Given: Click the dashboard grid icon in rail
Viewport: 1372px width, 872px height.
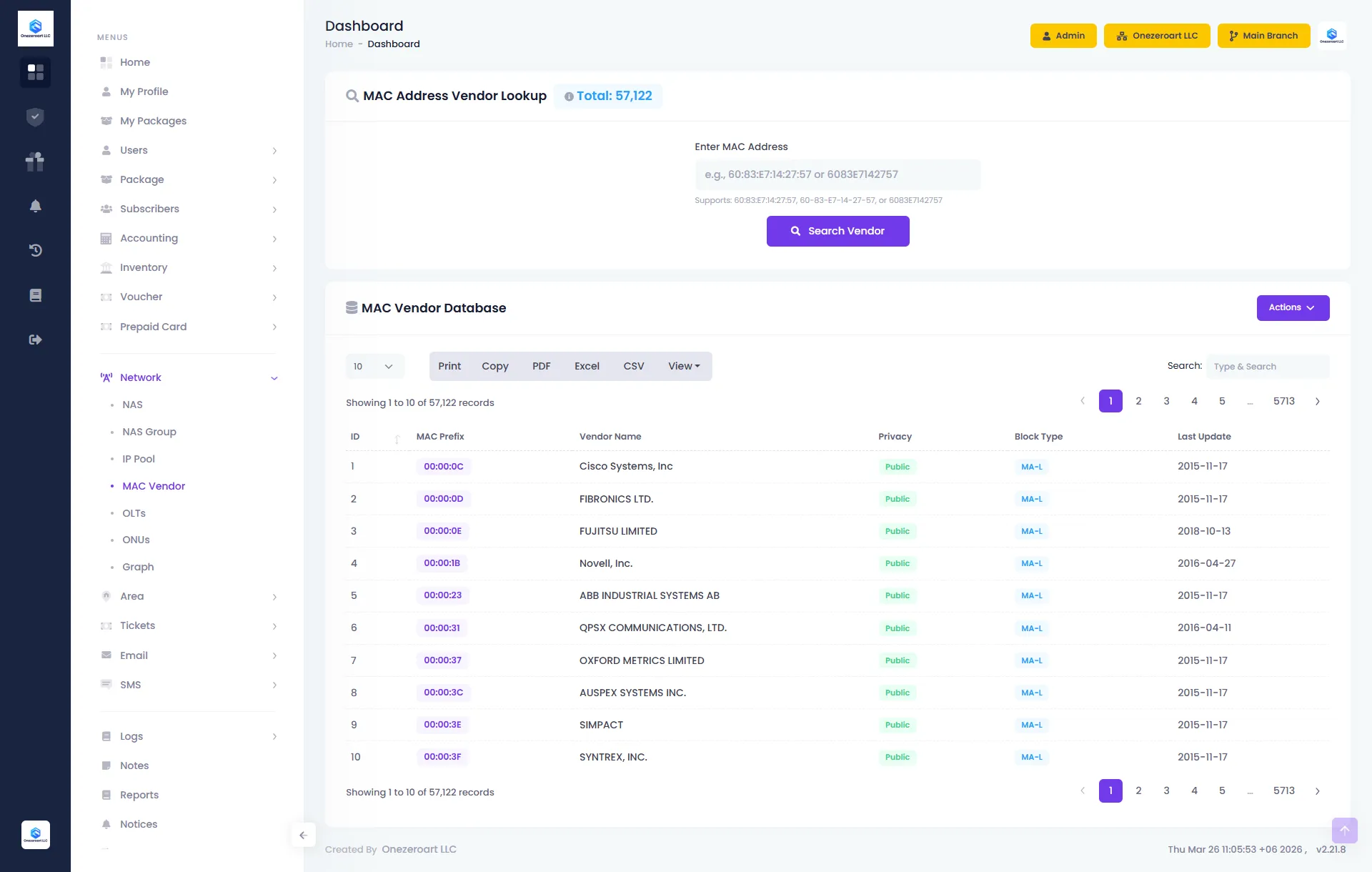Looking at the screenshot, I should [x=35, y=72].
